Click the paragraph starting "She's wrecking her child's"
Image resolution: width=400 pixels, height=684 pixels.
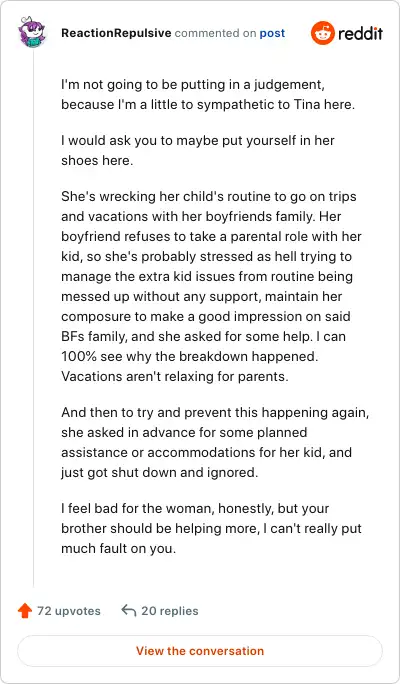211,286
